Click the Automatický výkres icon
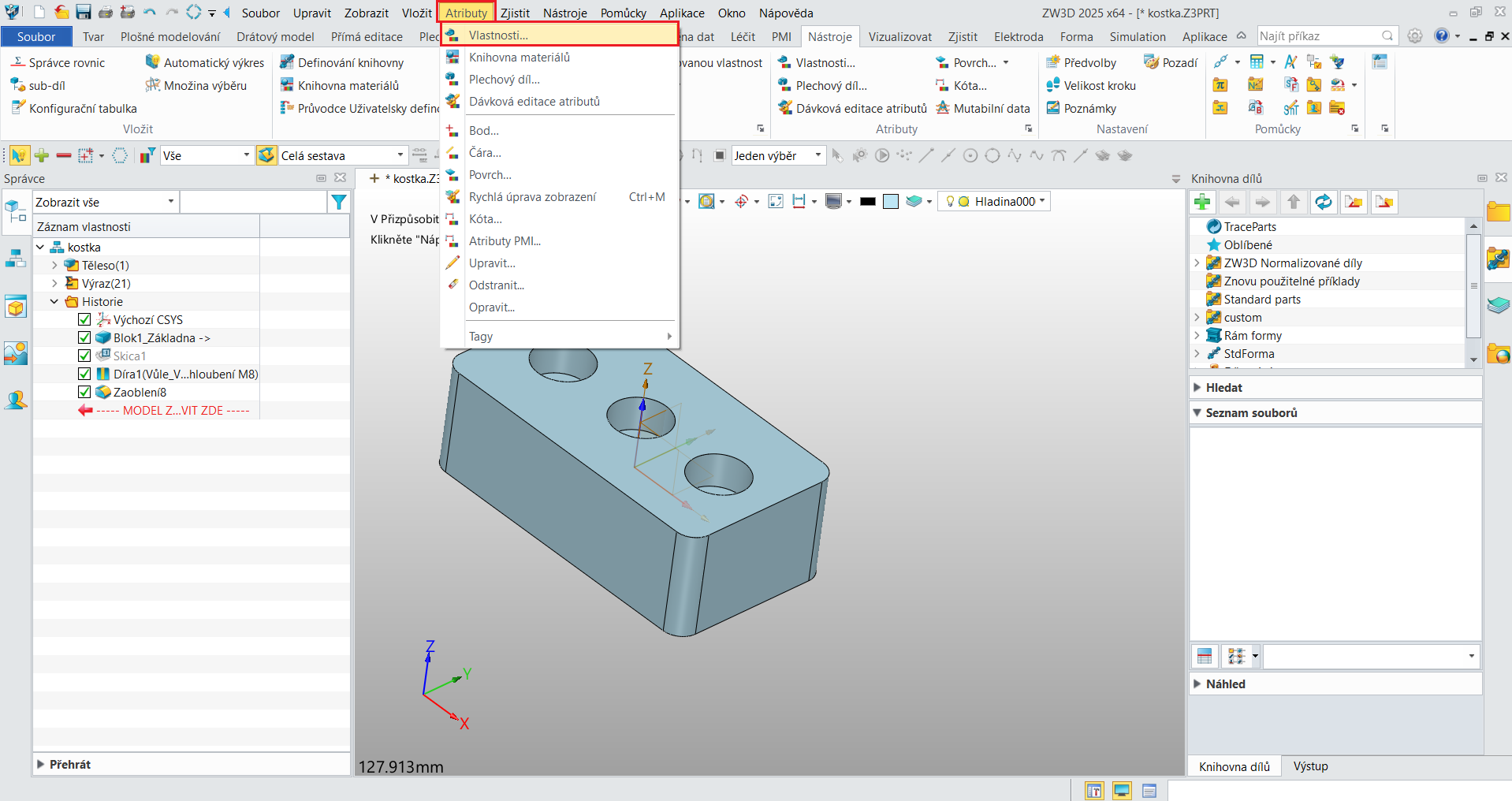Image resolution: width=1512 pixels, height=801 pixels. coord(153,61)
